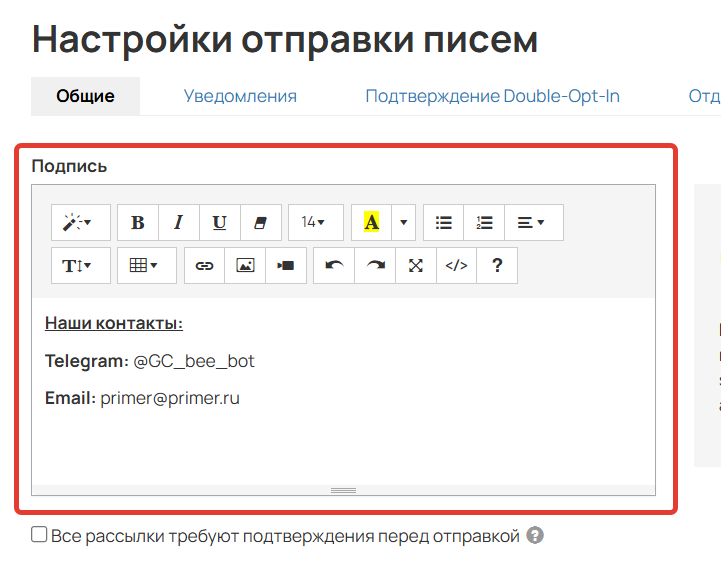Clear formatting with eraser icon
The image size is (721, 563).
coord(261,223)
